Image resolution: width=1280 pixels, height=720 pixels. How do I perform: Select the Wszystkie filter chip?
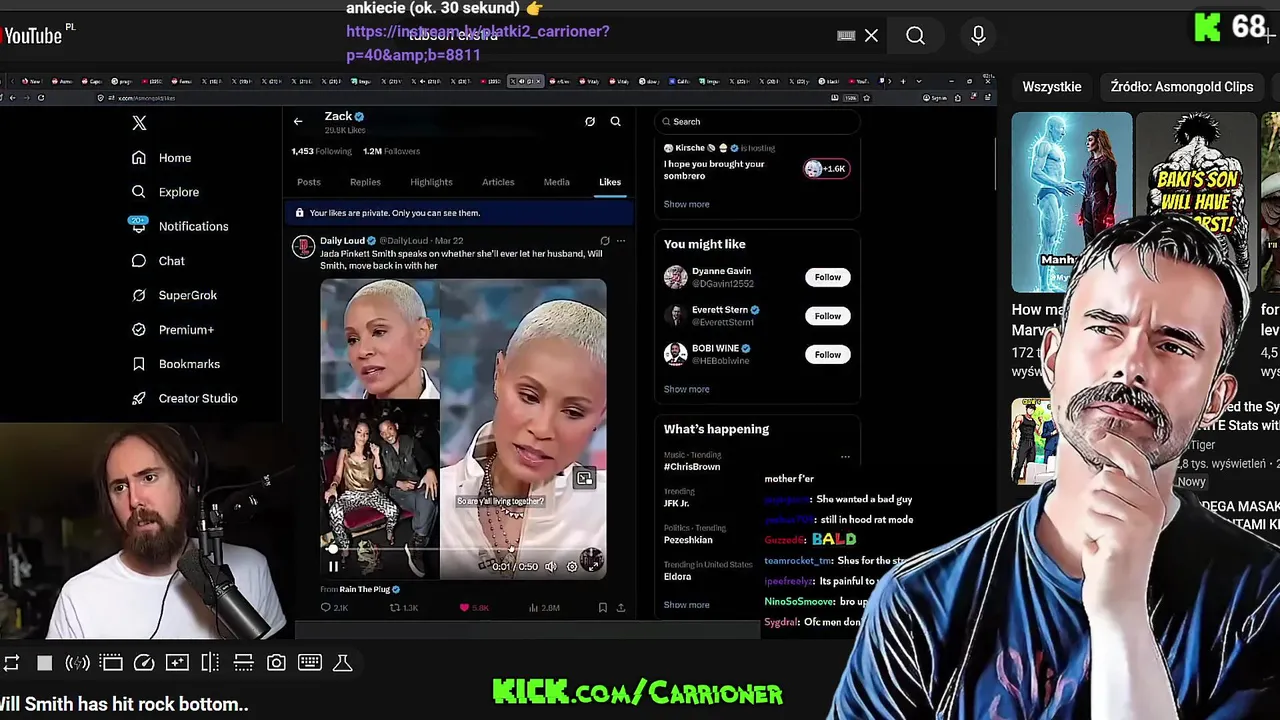[1052, 87]
